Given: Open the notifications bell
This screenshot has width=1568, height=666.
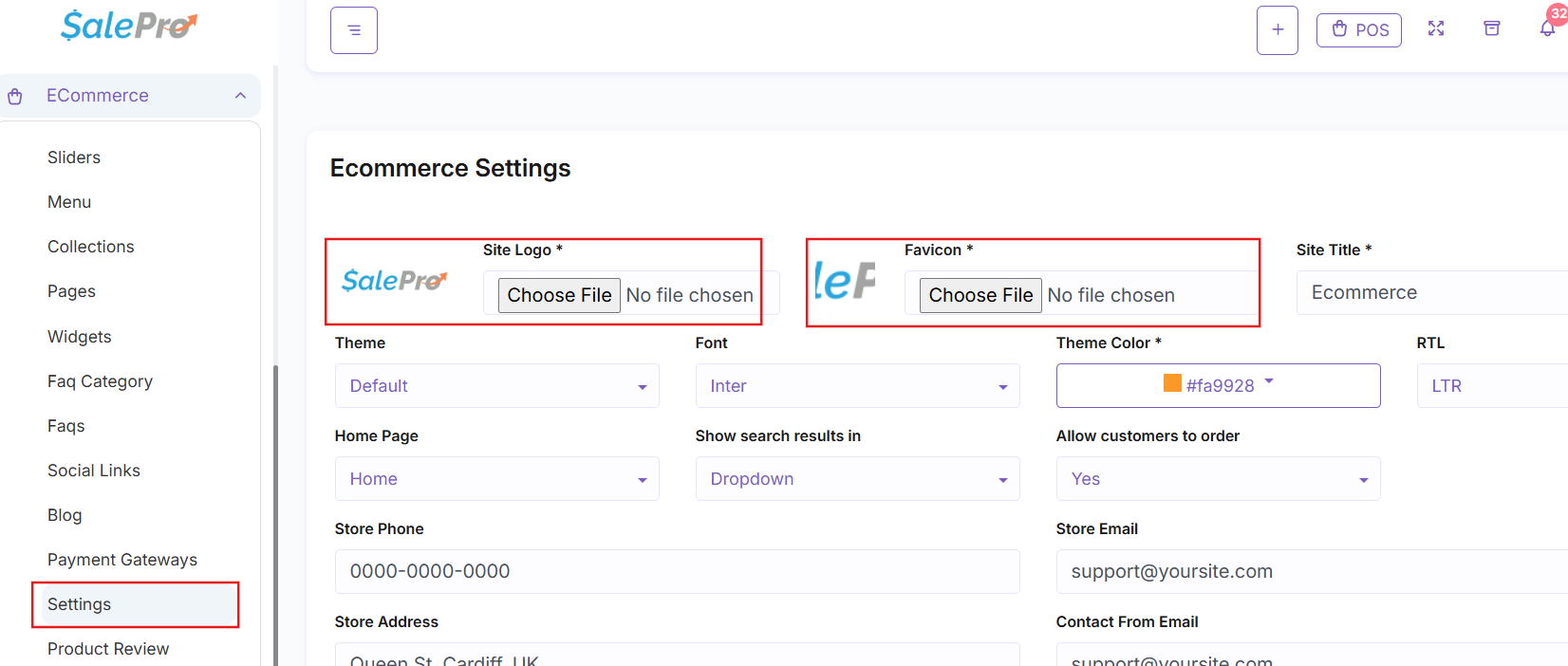Looking at the screenshot, I should coord(1547,28).
